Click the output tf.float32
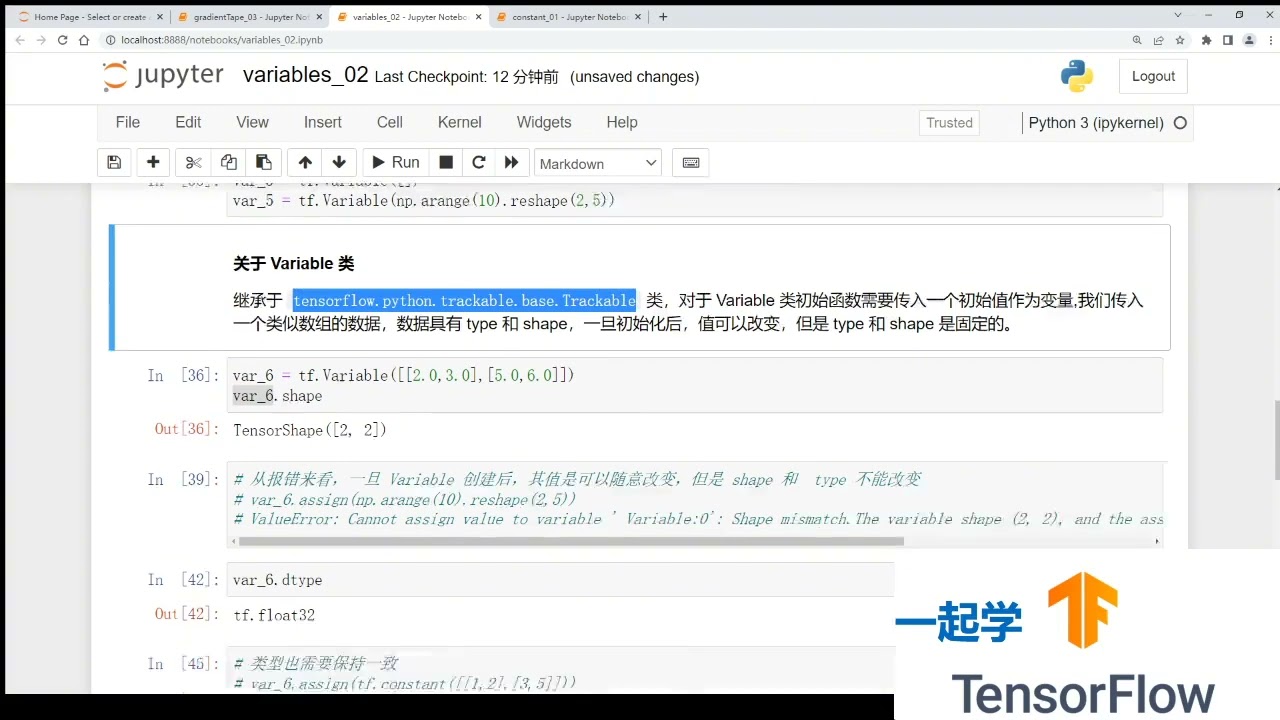This screenshot has height=720, width=1280. pyautogui.click(x=274, y=615)
